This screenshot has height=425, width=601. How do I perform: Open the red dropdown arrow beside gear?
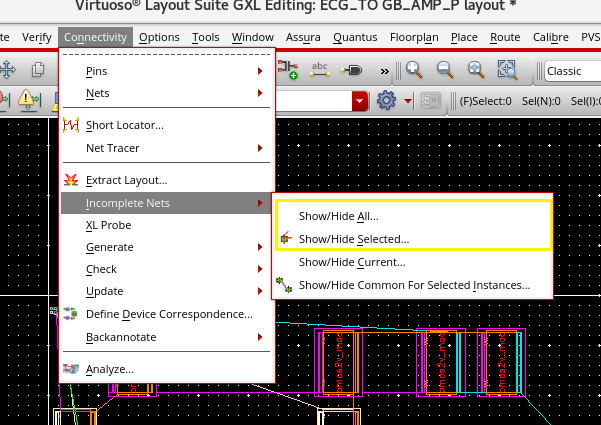click(408, 101)
